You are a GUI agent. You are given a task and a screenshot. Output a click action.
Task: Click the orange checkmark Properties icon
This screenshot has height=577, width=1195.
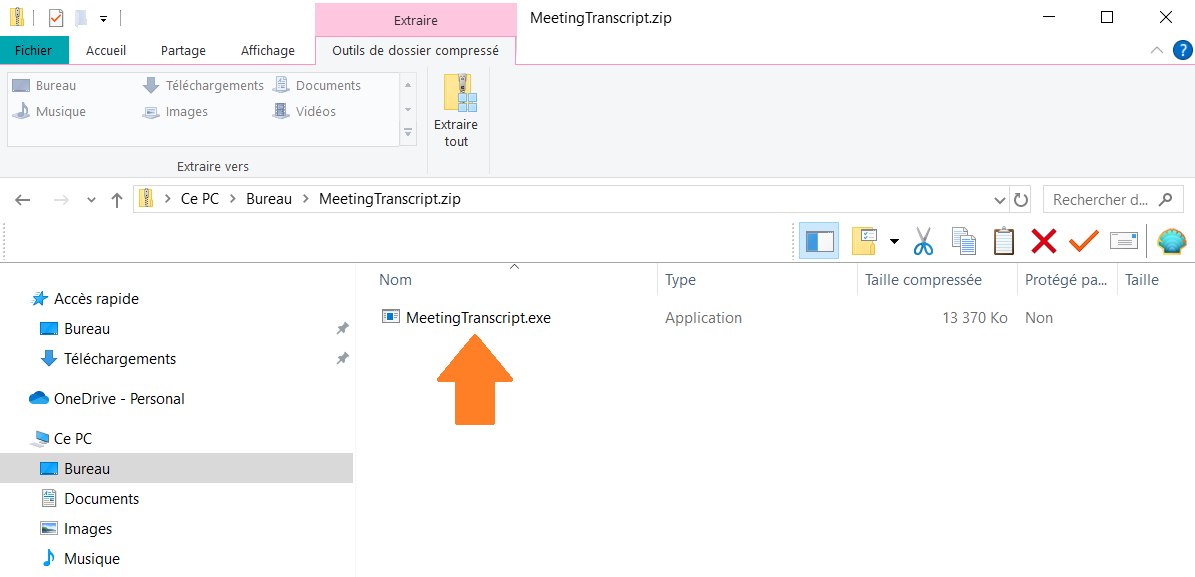click(1083, 242)
